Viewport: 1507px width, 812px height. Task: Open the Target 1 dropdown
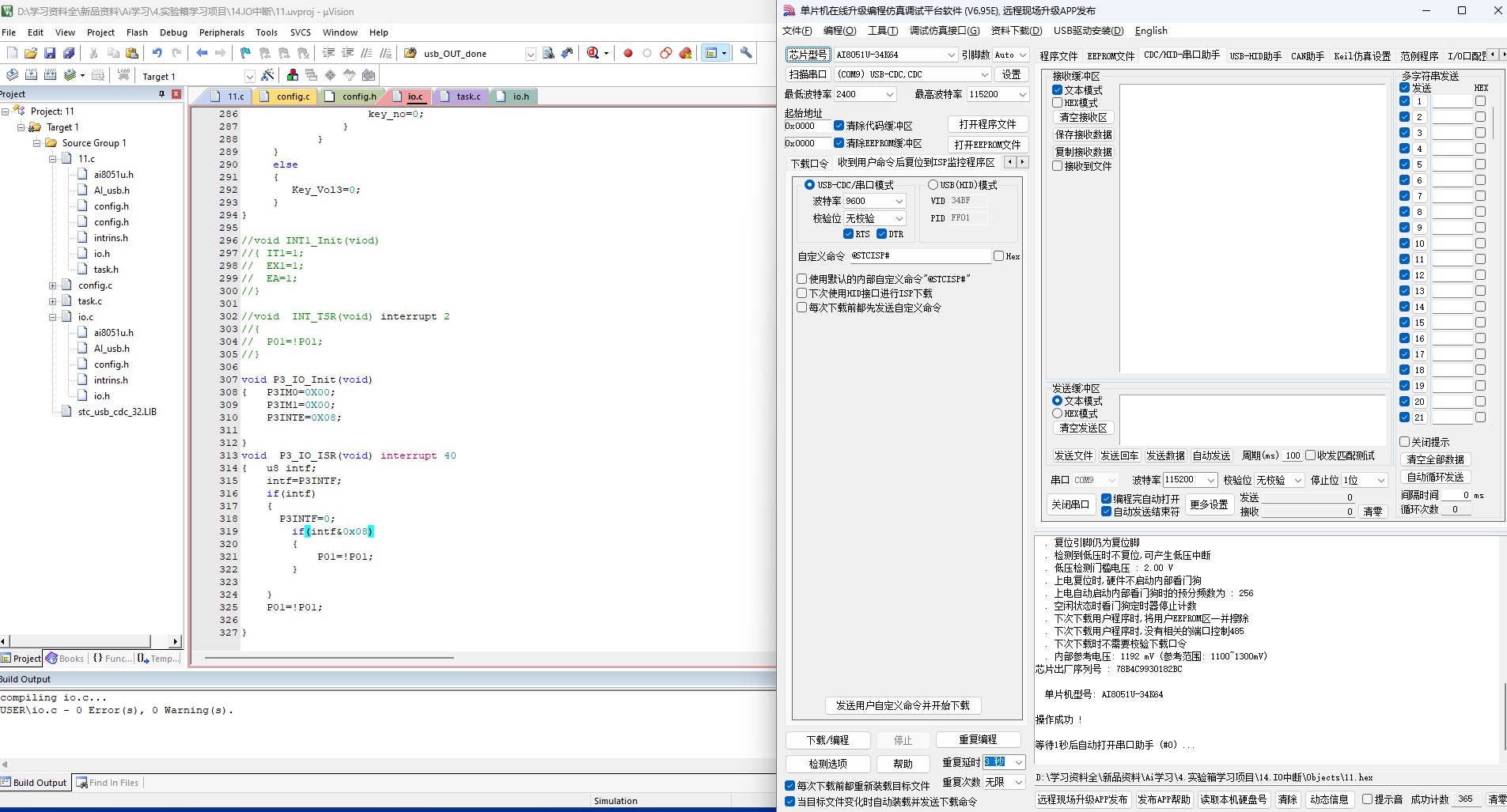point(249,76)
